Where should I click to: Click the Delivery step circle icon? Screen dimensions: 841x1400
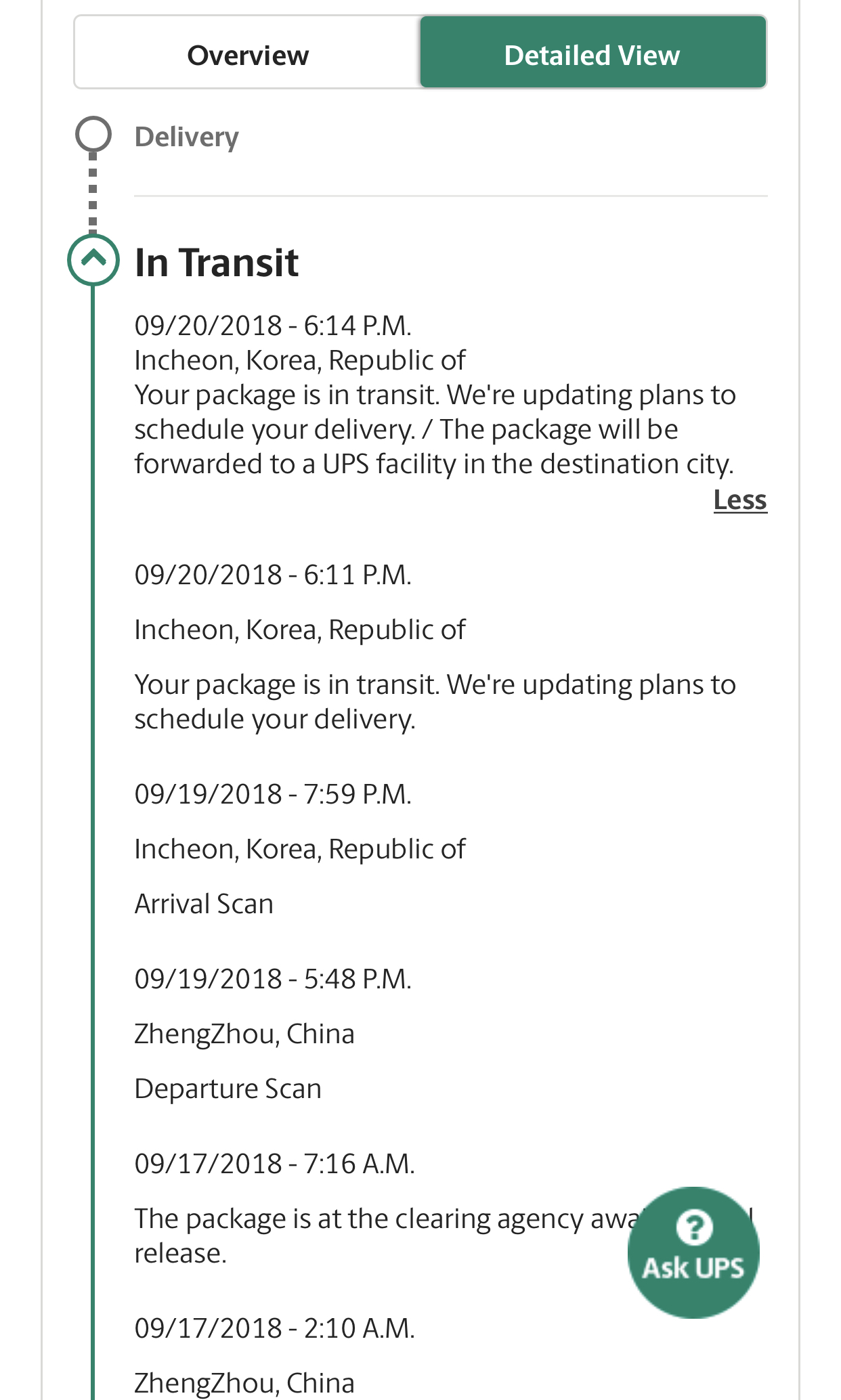93,134
